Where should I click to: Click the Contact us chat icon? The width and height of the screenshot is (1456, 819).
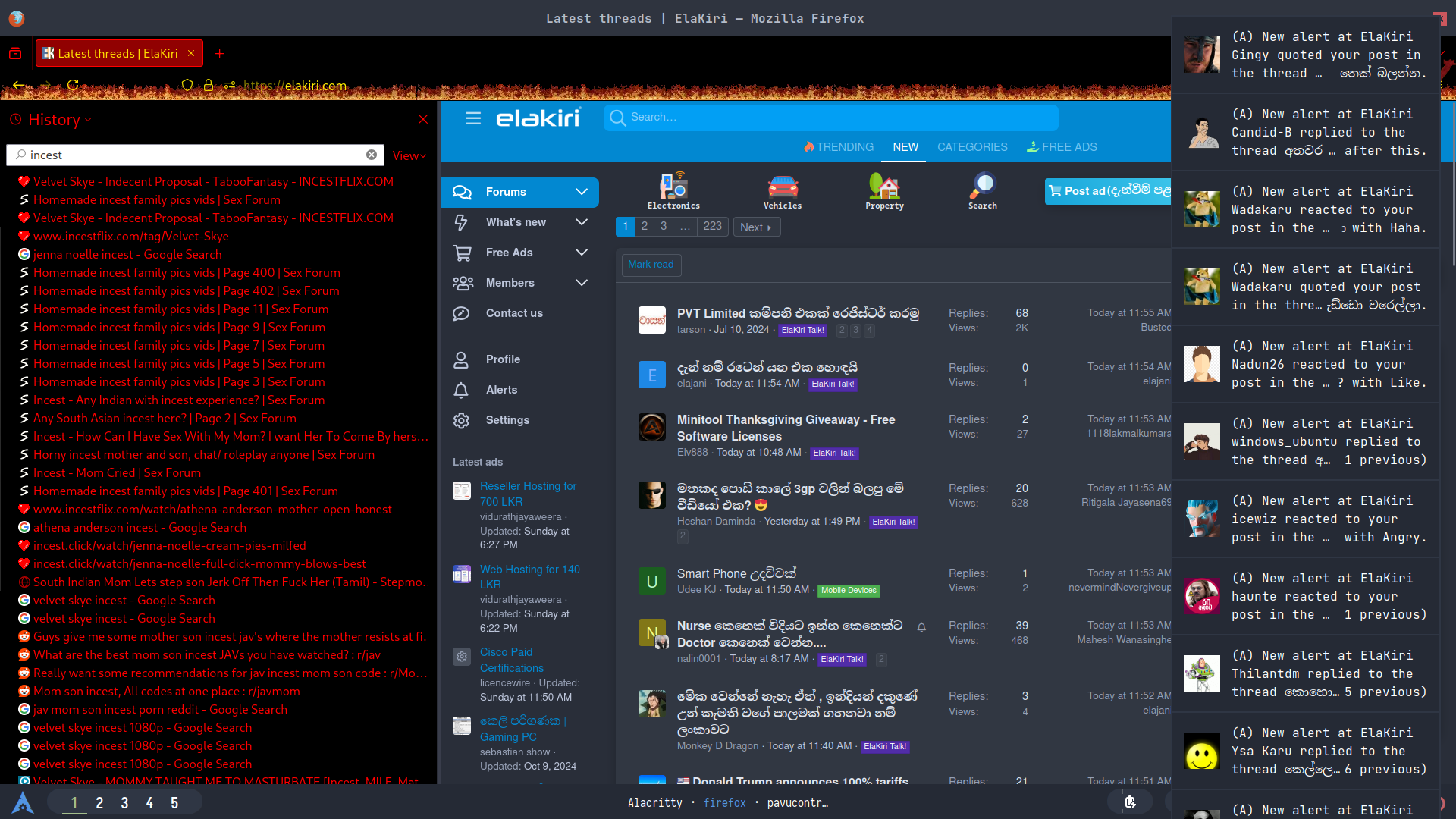coord(462,313)
